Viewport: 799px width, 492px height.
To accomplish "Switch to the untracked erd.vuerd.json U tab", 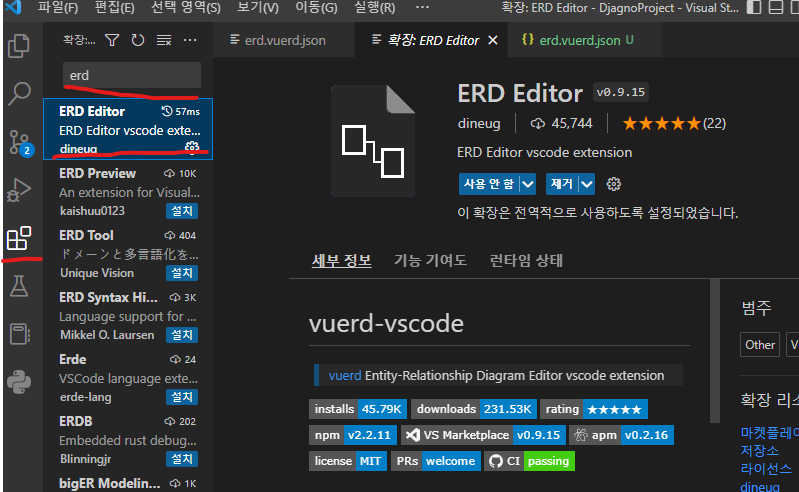I will (585, 40).
